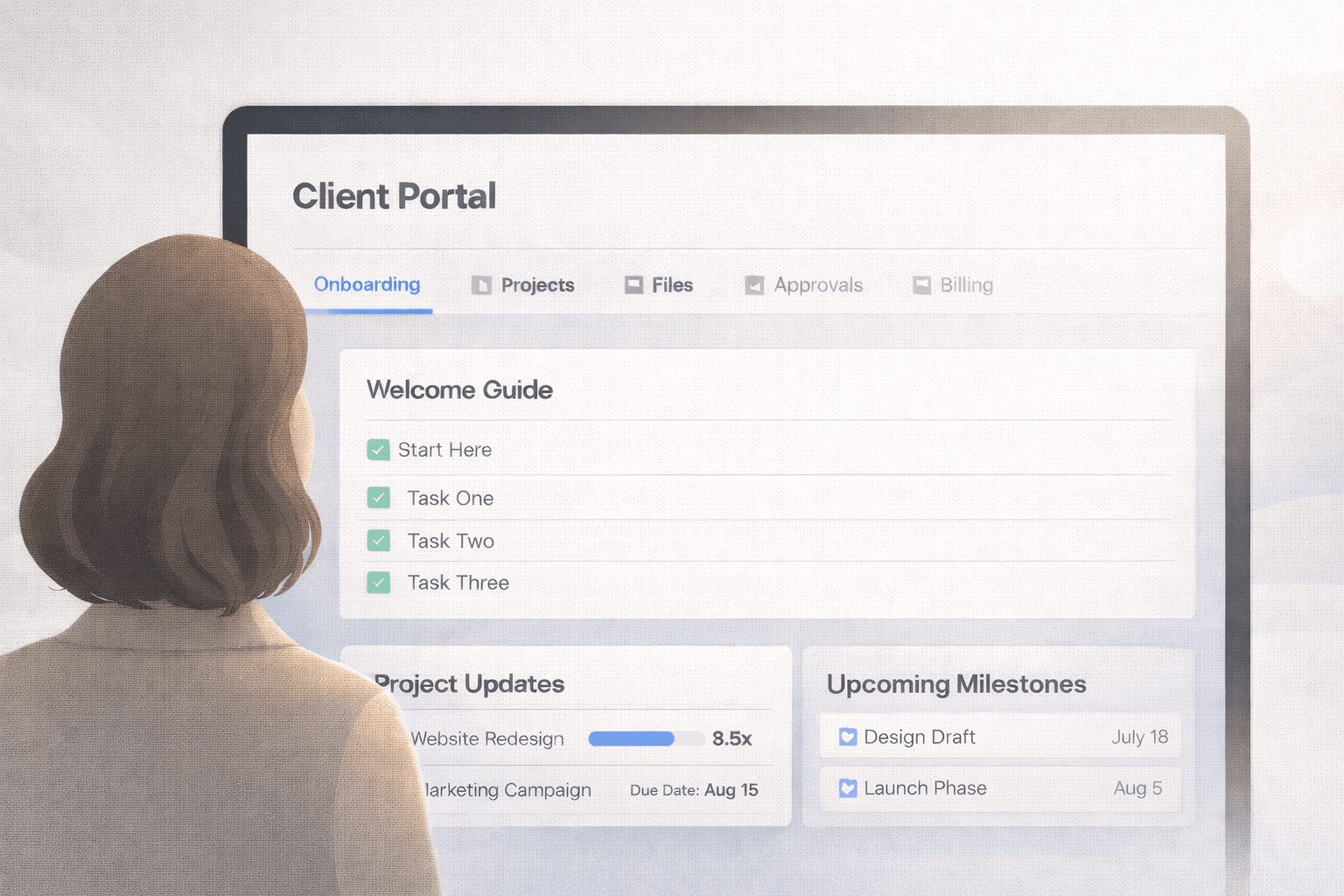Image resolution: width=1344 pixels, height=896 pixels.
Task: Expand the Welcome Guide section
Action: click(459, 389)
